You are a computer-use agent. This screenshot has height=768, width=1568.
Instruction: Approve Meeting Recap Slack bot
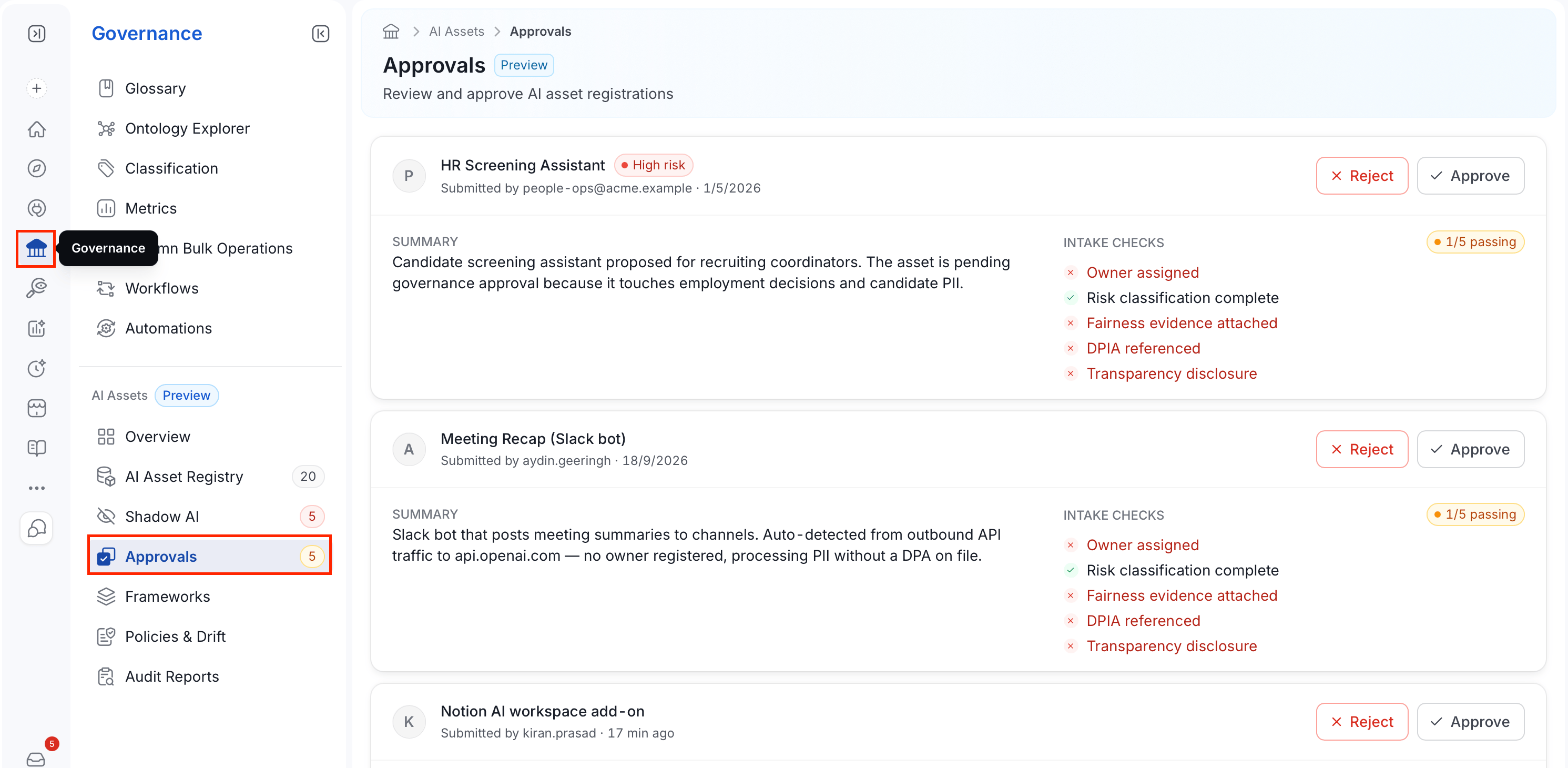(x=1470, y=449)
